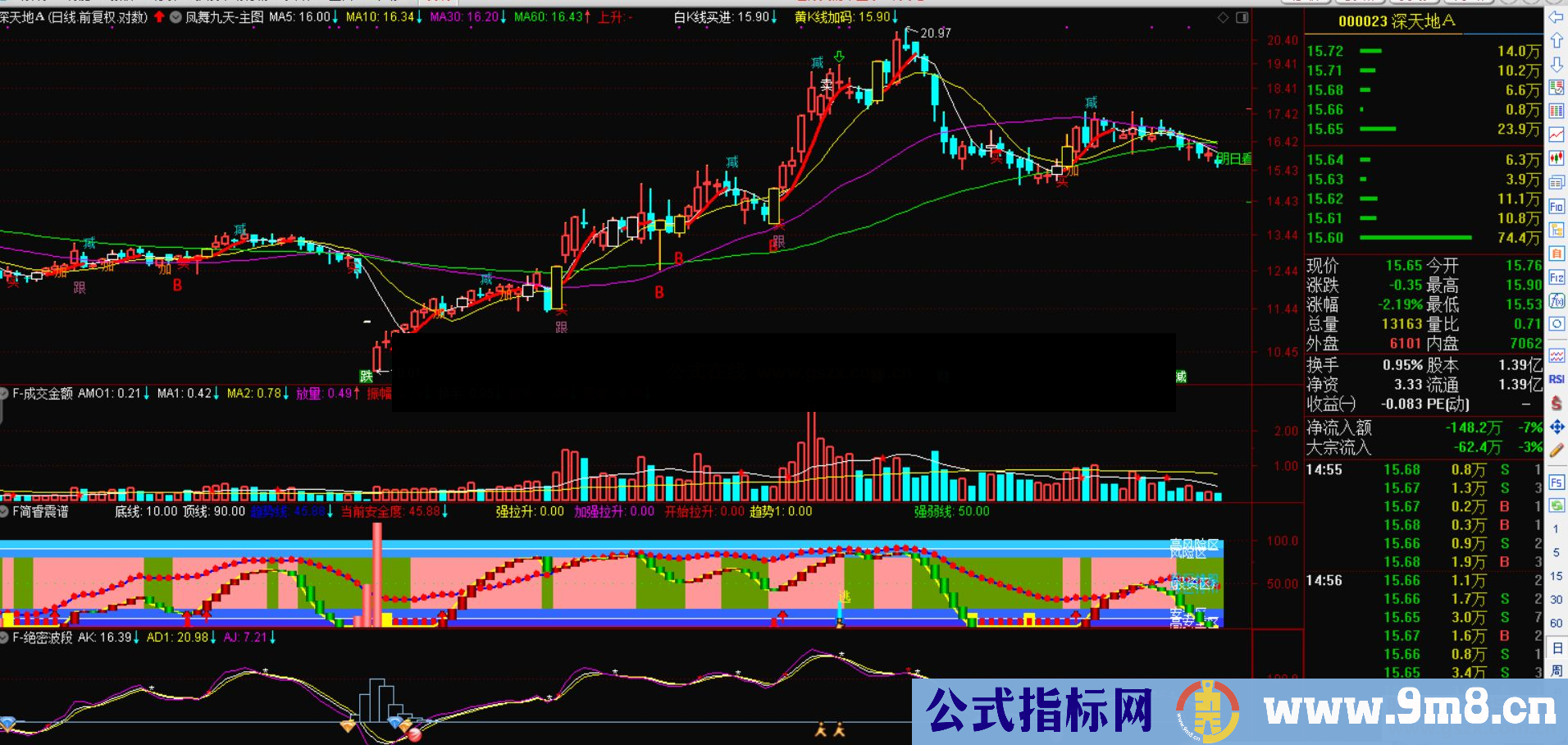This screenshot has height=745, width=1568.
Task: Select the pencil drawing tool
Action: point(1556,450)
